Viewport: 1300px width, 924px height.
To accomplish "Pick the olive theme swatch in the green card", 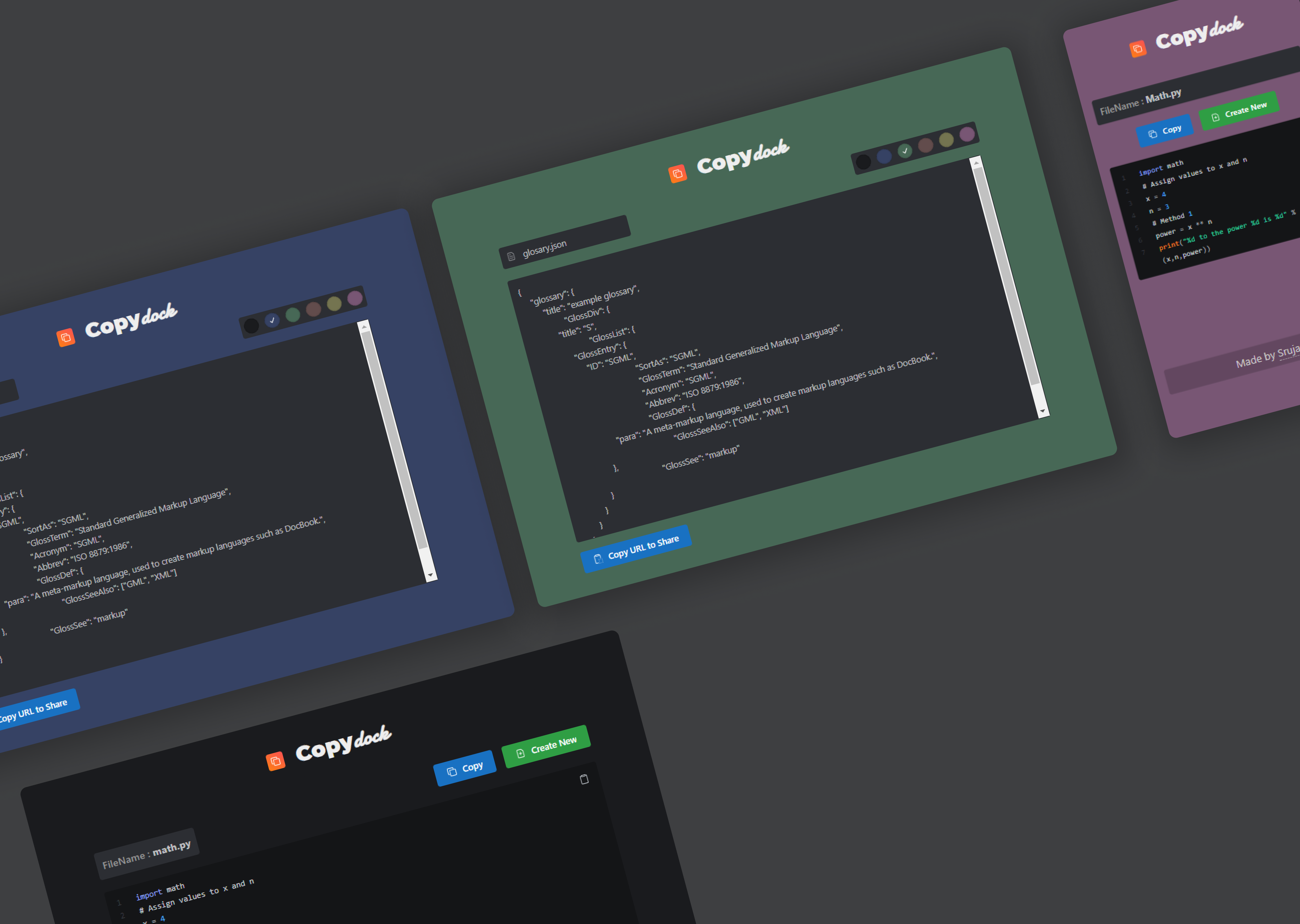I will pyautogui.click(x=947, y=140).
